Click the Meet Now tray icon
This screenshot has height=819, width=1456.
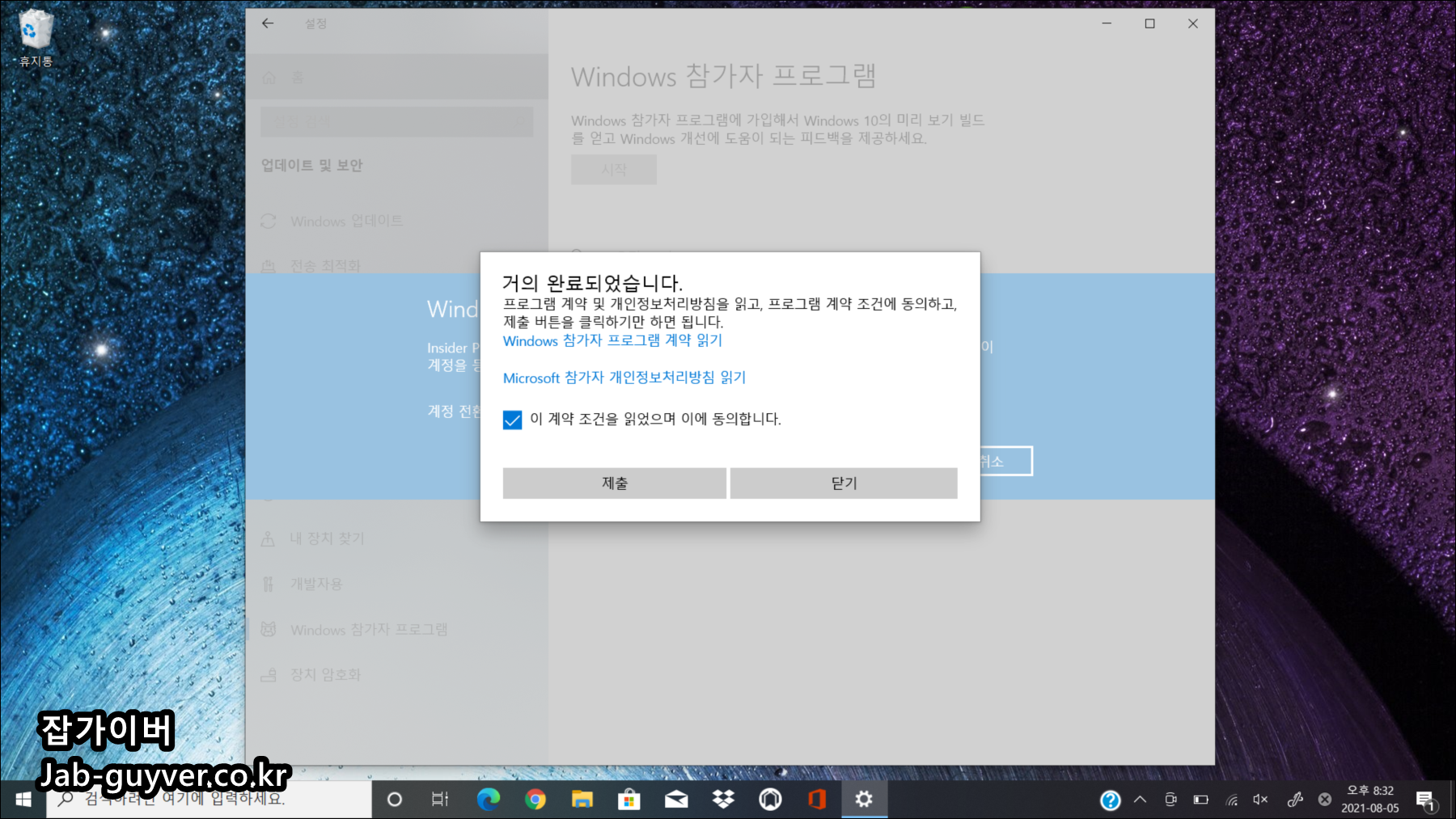click(x=1170, y=800)
